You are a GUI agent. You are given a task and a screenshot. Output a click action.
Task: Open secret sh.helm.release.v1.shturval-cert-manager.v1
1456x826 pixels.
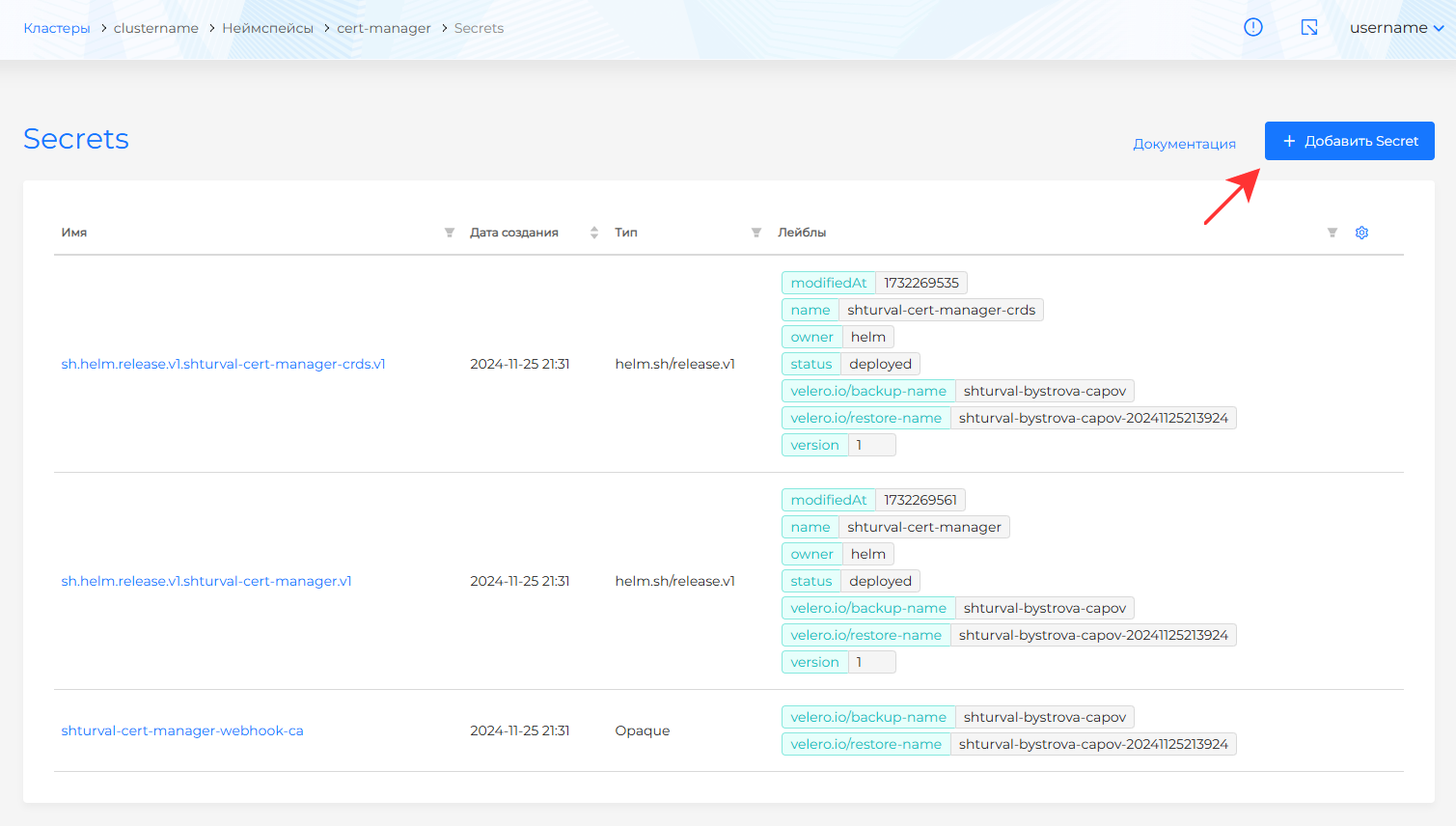(x=206, y=581)
